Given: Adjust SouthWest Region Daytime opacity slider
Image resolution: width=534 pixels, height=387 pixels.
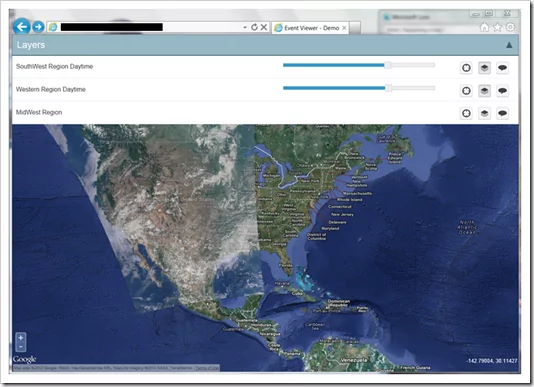Looking at the screenshot, I should coord(388,65).
